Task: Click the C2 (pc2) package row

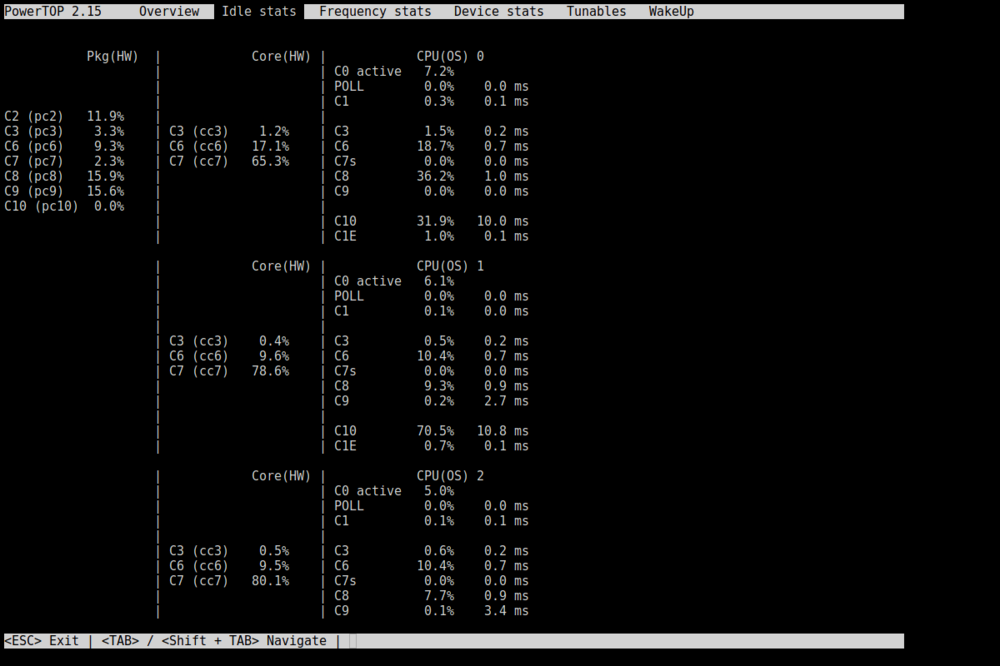Action: [x=64, y=116]
